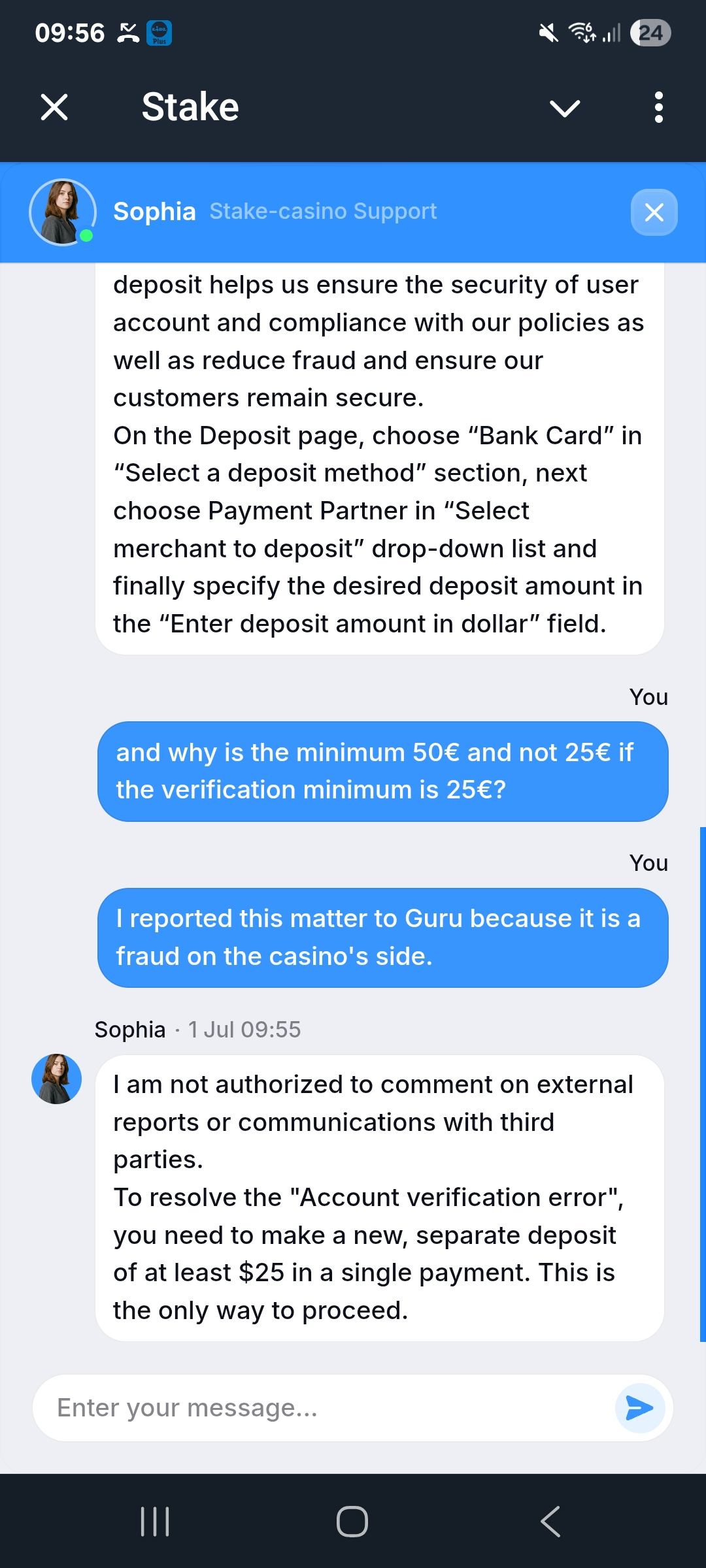Close the Sophia support chat widget
Screen dimensions: 706x1568
click(654, 212)
